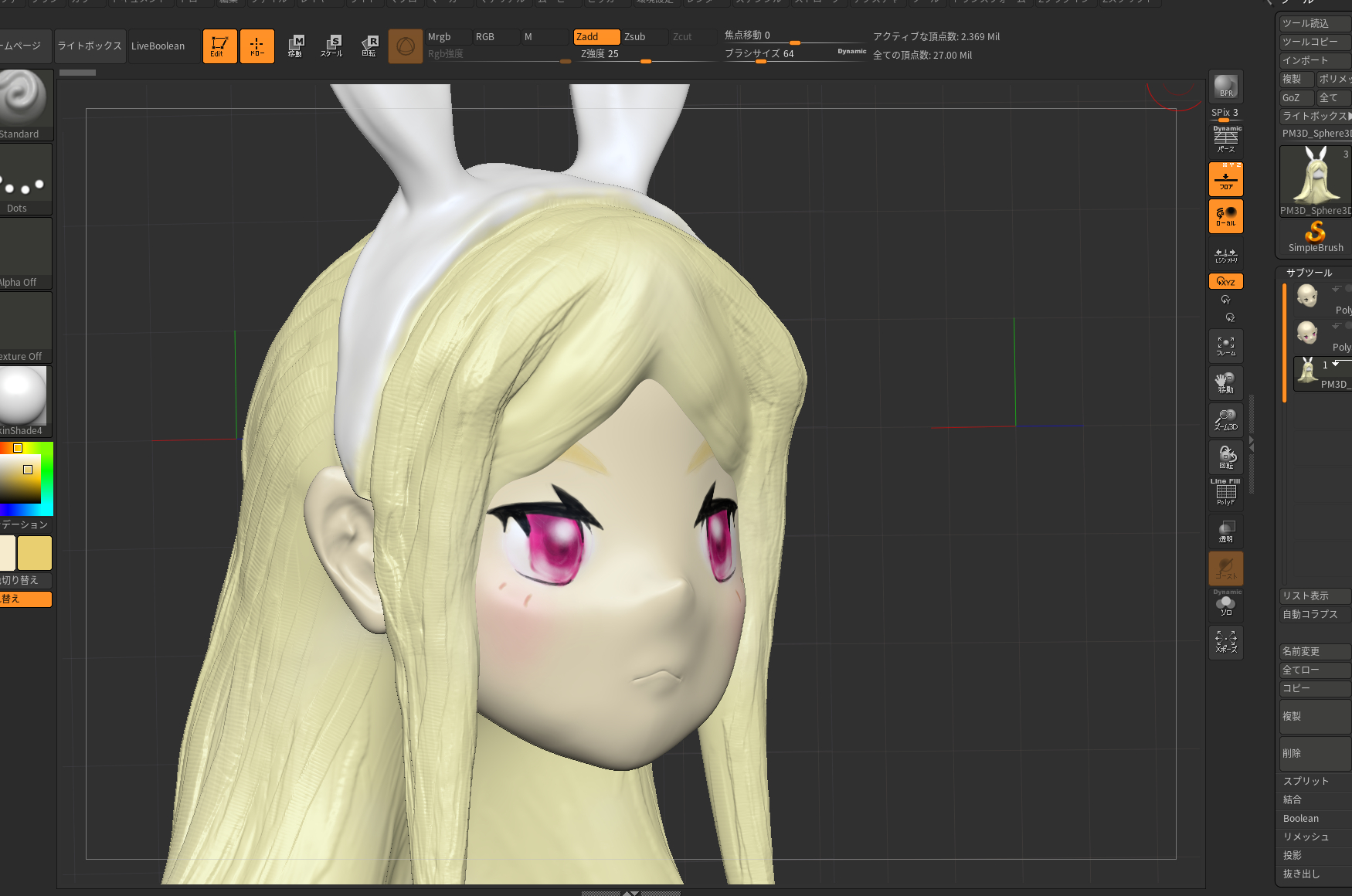Image resolution: width=1352 pixels, height=896 pixels.
Task: Open the SkinShade4 material picker
Action: 25,402
